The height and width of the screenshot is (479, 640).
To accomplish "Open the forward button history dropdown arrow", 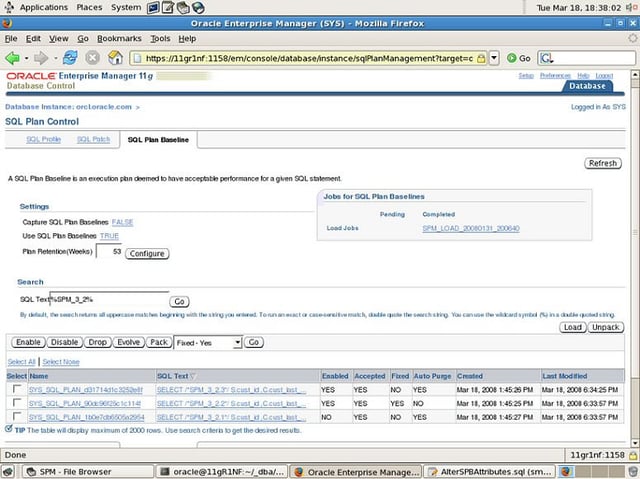I will click(x=55, y=58).
